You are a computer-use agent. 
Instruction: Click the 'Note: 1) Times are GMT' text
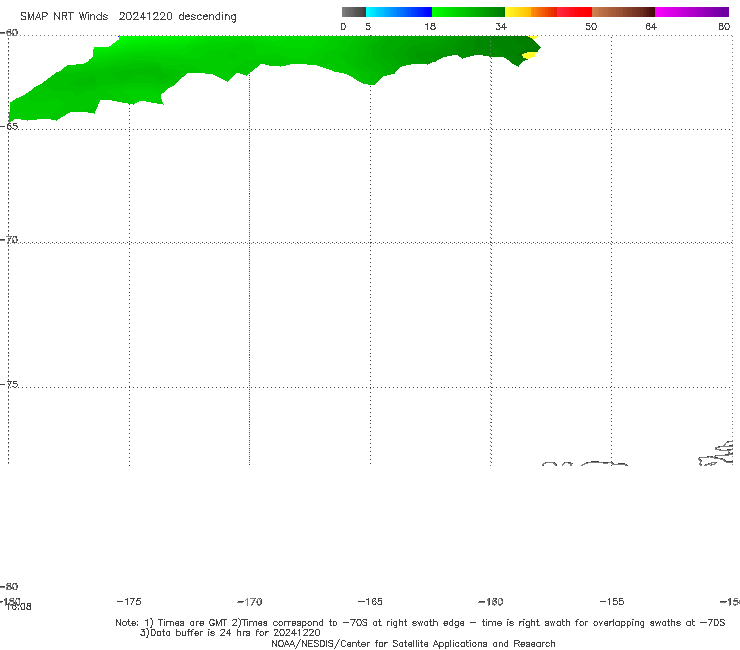172,623
